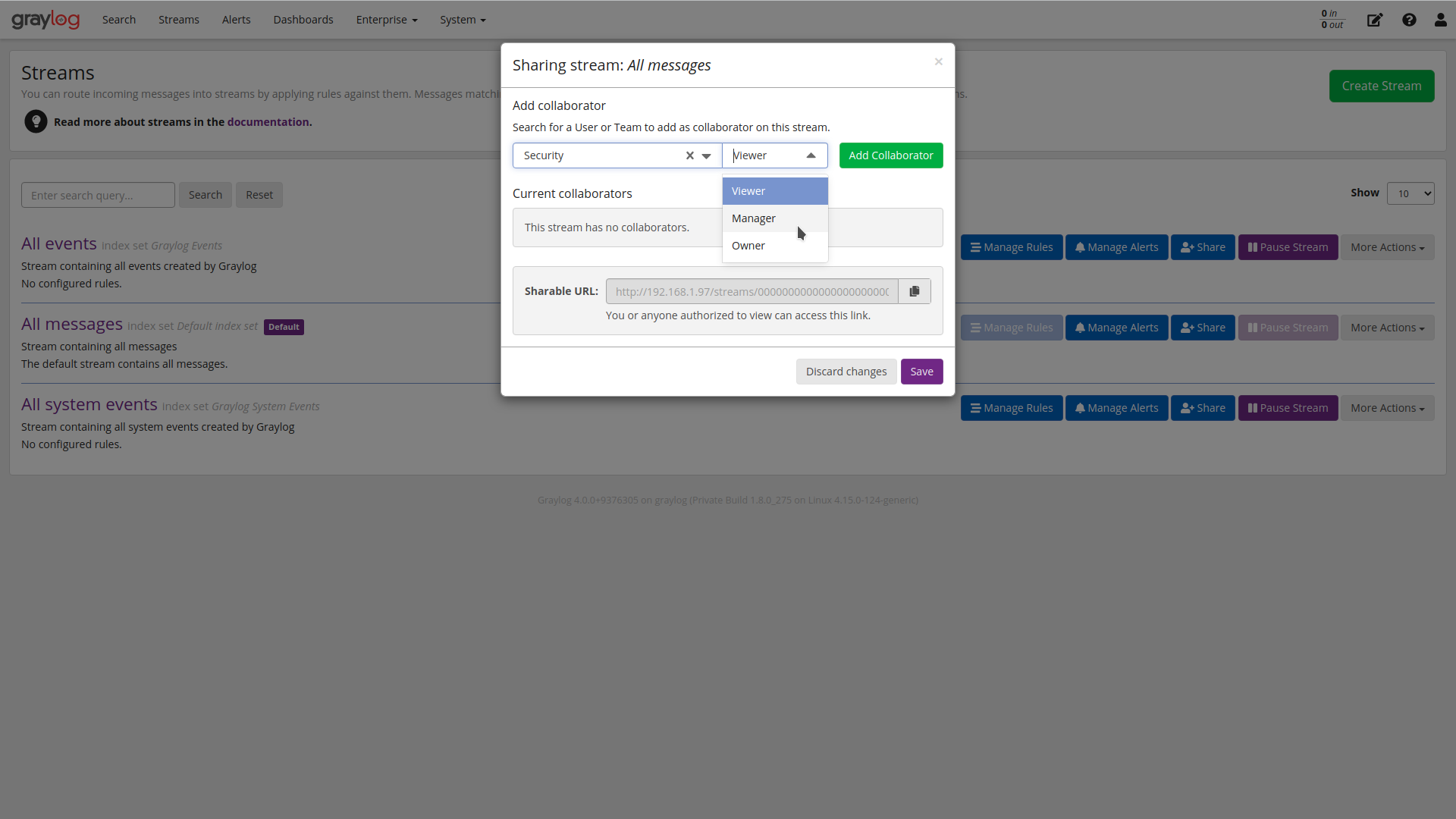The width and height of the screenshot is (1456, 819).
Task: Copy the sharable stream URL
Action: [x=914, y=290]
